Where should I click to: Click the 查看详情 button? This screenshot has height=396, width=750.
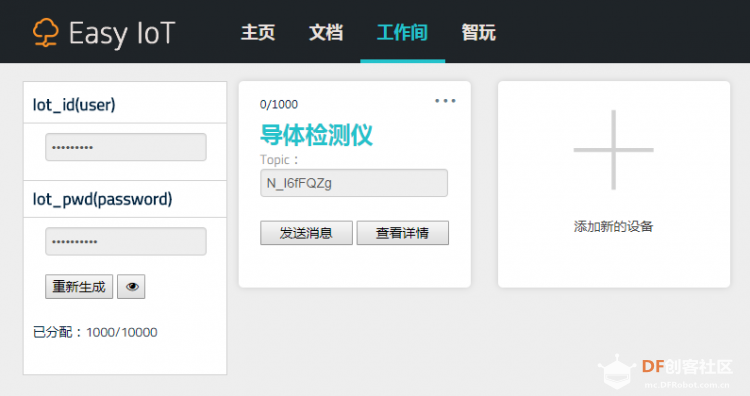[x=403, y=233]
